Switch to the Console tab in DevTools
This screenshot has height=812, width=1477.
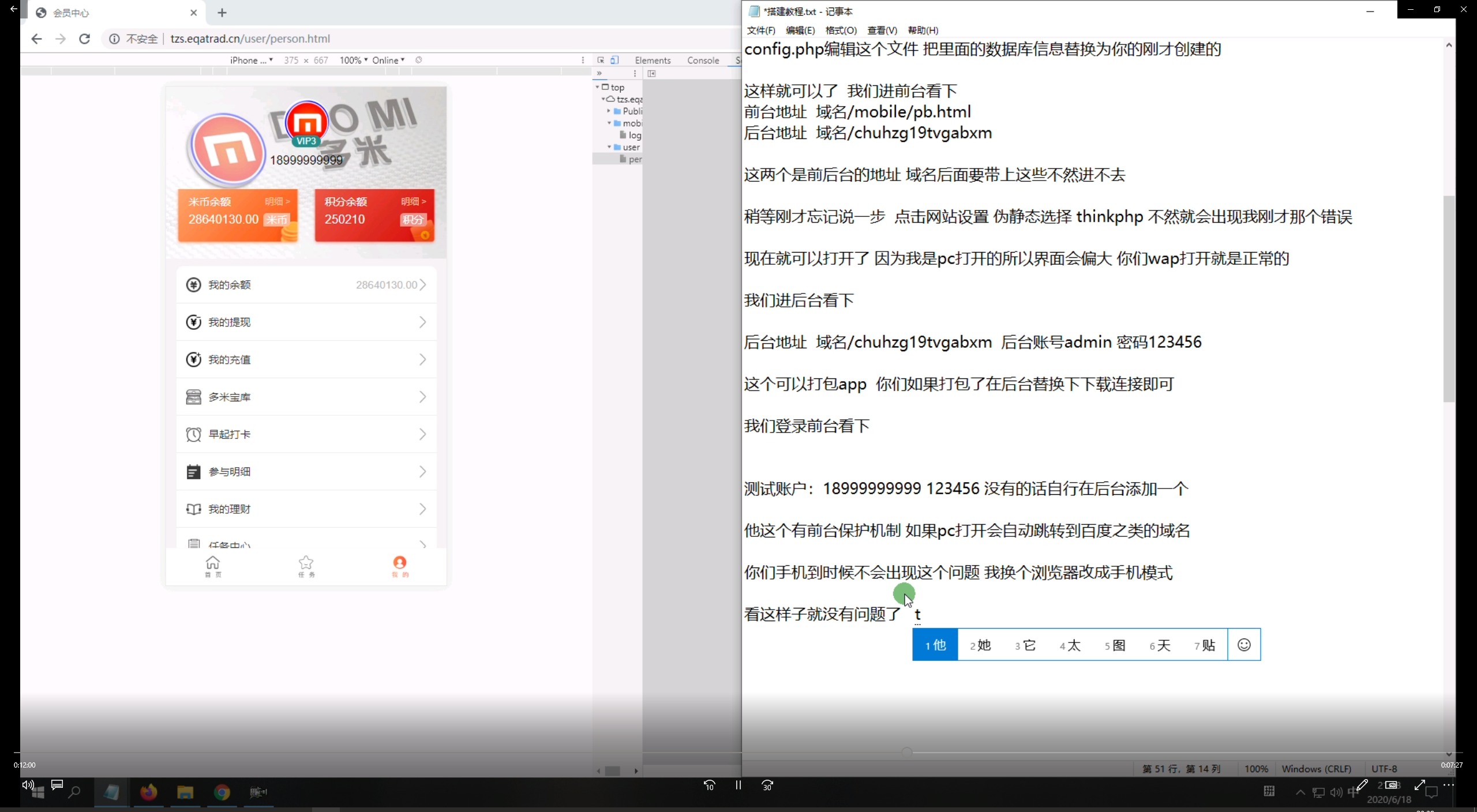click(702, 60)
